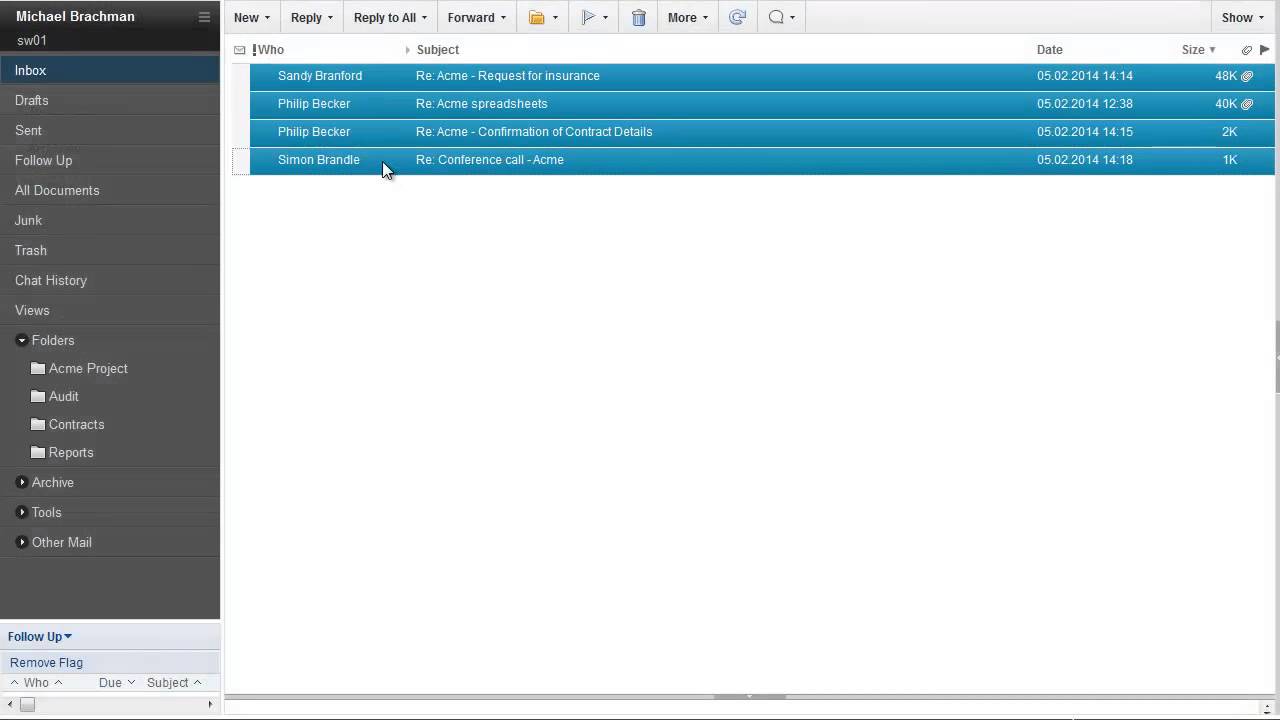Screen dimensions: 1280x720
Task: Expand the Tools section
Action: pyautogui.click(x=22, y=512)
